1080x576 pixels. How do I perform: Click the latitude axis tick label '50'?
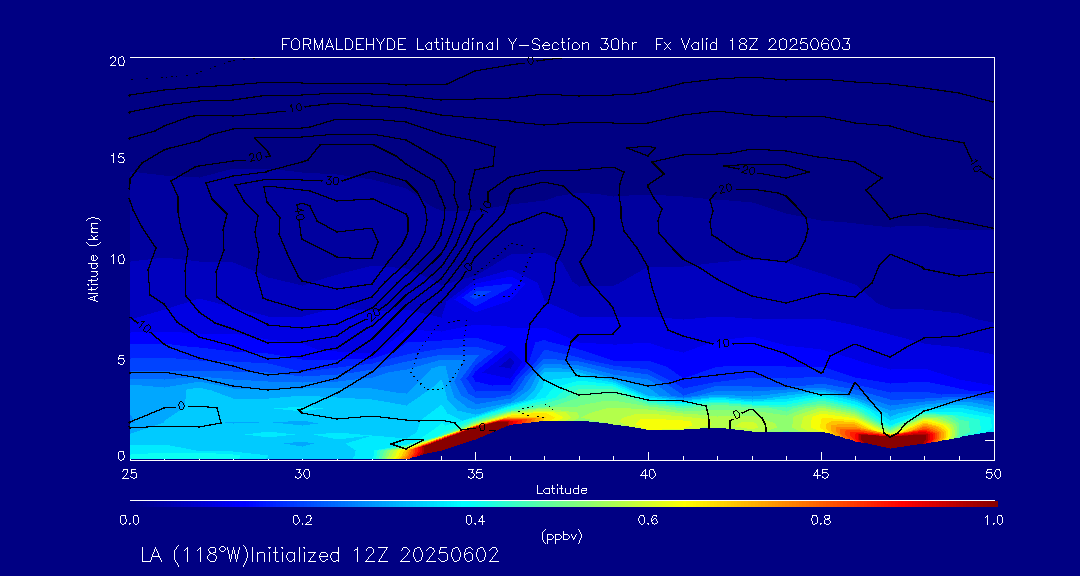click(x=994, y=474)
